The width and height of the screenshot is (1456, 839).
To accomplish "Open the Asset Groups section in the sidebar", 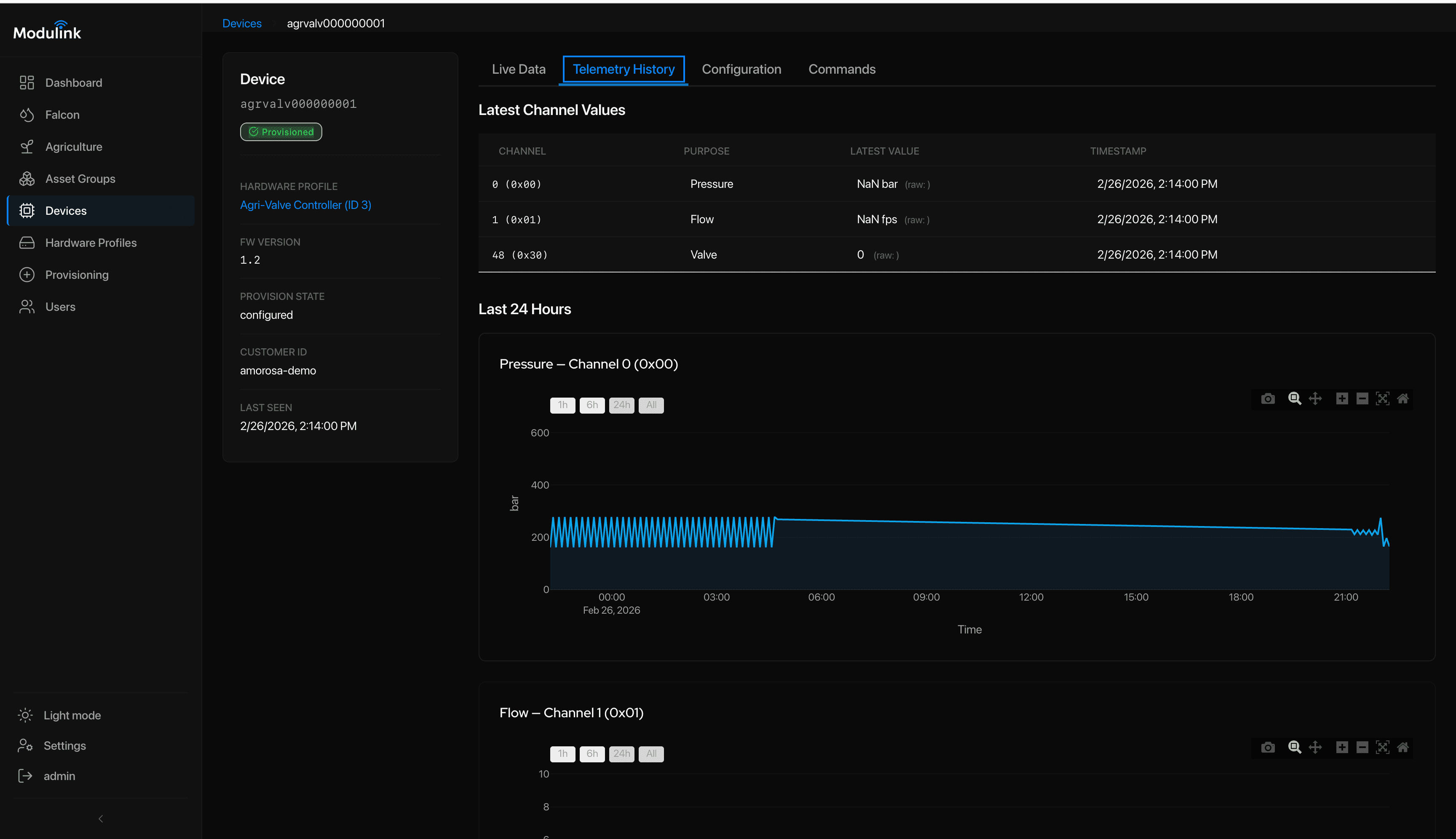I will tap(80, 179).
